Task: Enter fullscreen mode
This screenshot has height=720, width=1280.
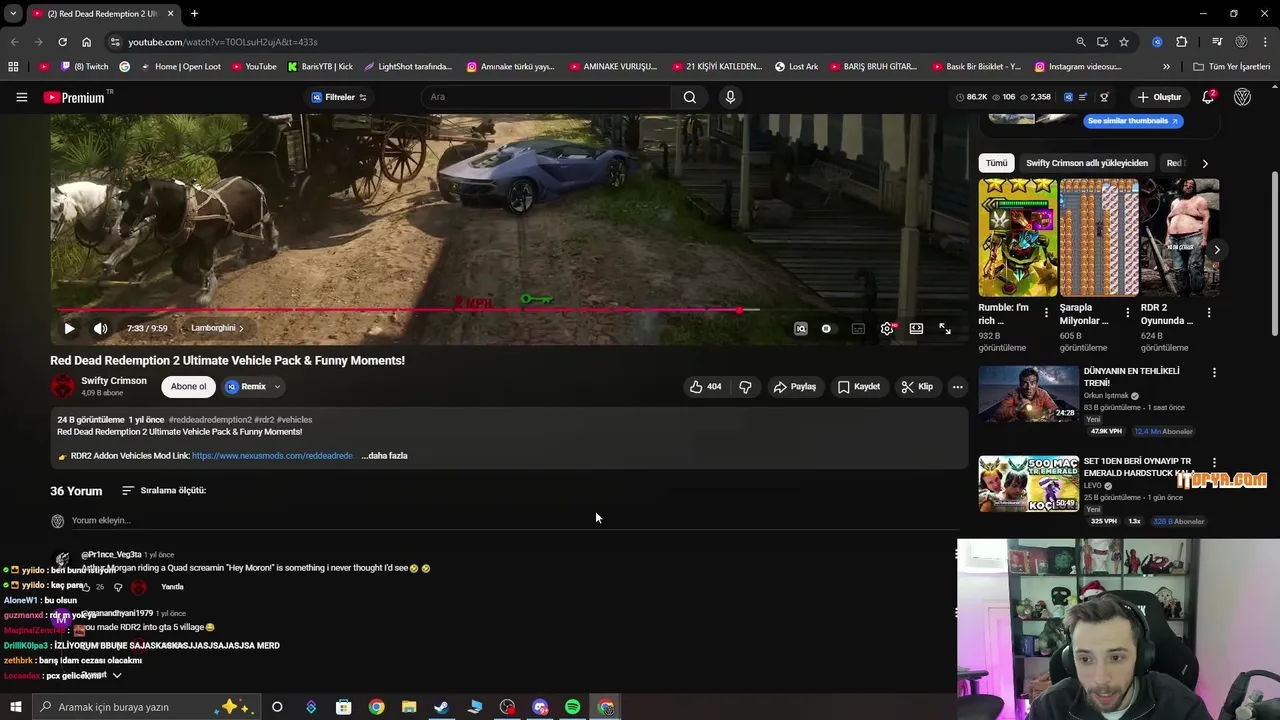Action: (x=945, y=328)
